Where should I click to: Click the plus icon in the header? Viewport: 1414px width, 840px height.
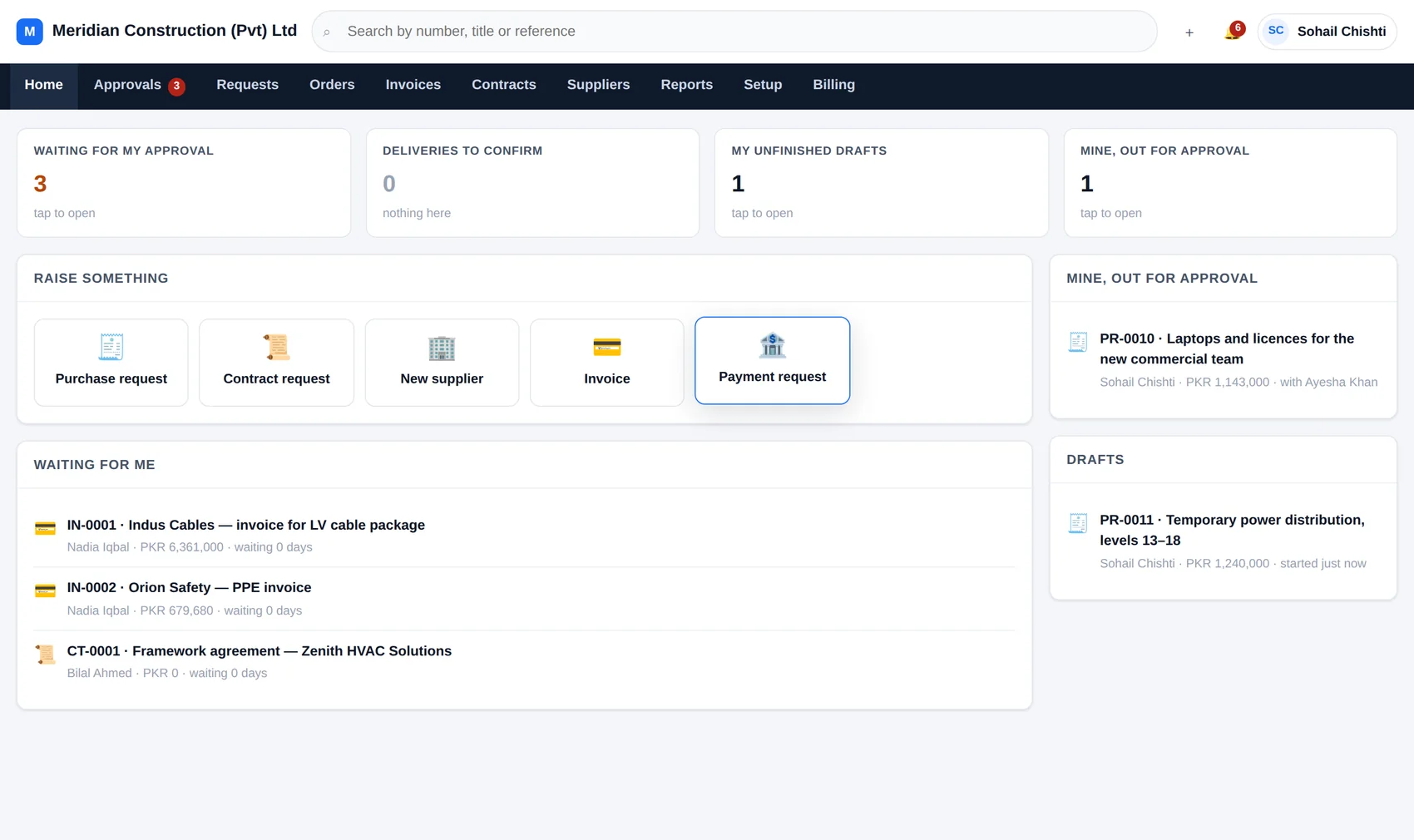(x=1189, y=32)
